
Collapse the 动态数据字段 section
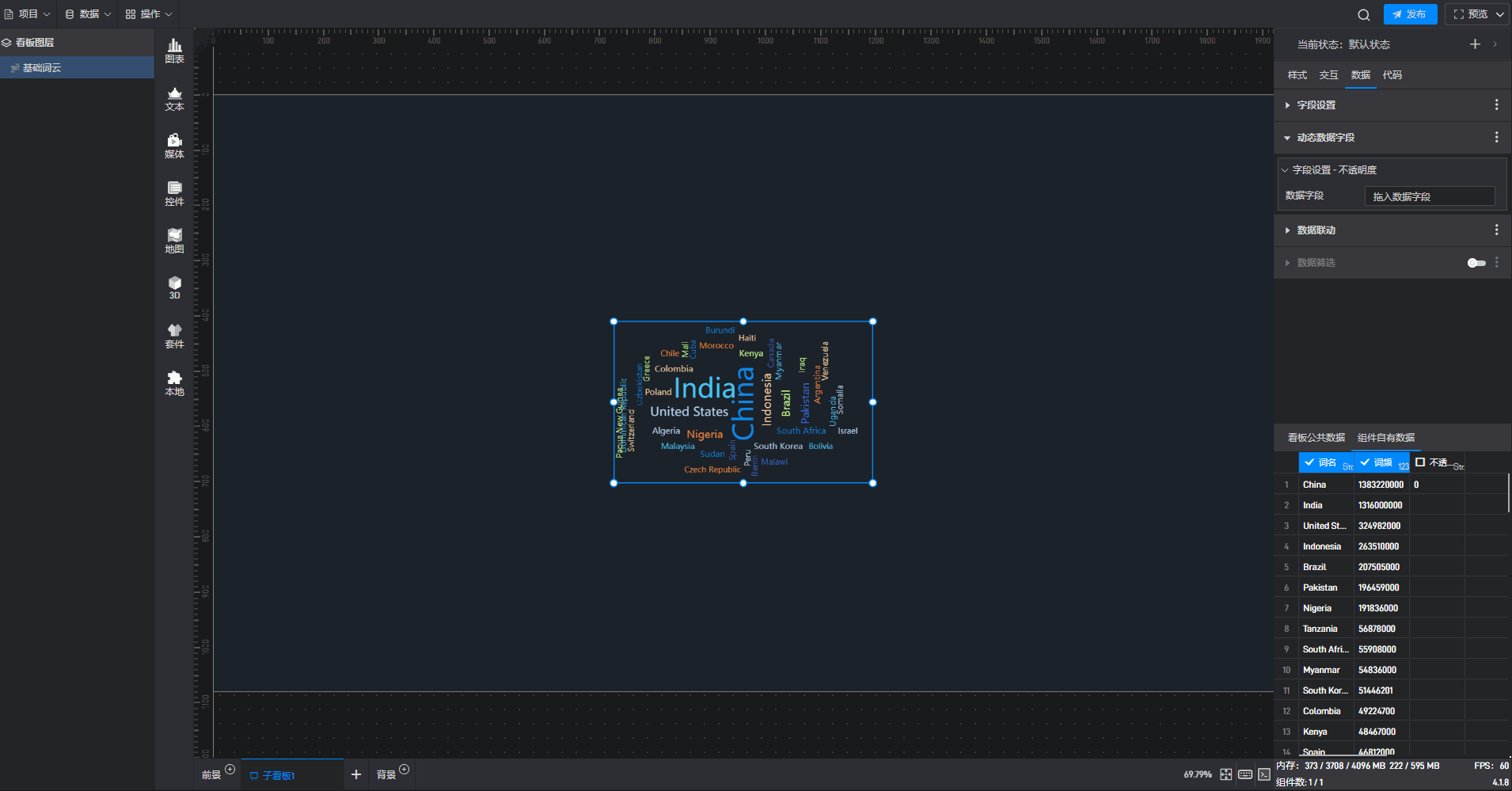[1325, 138]
